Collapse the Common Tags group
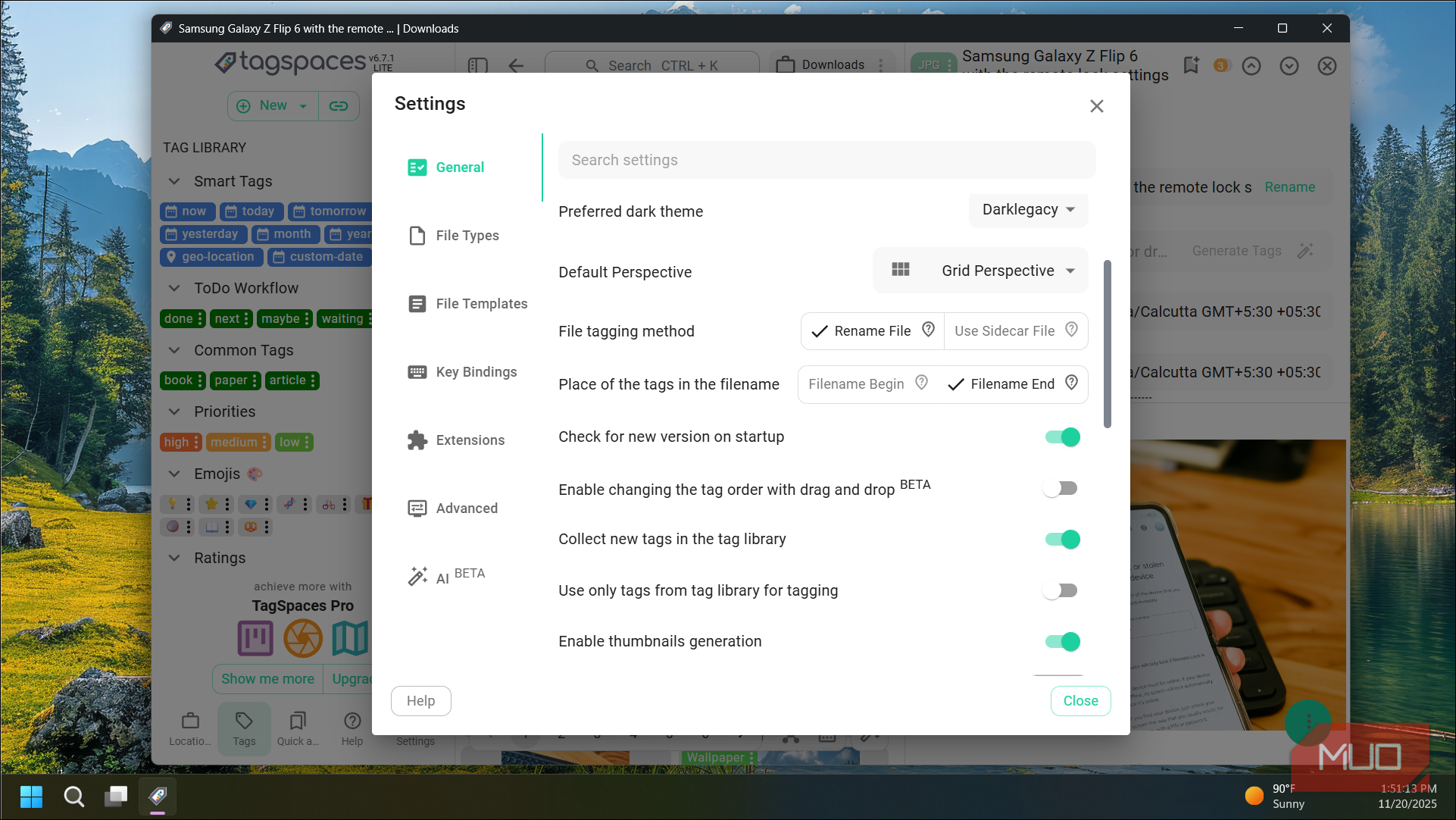 [x=174, y=350]
